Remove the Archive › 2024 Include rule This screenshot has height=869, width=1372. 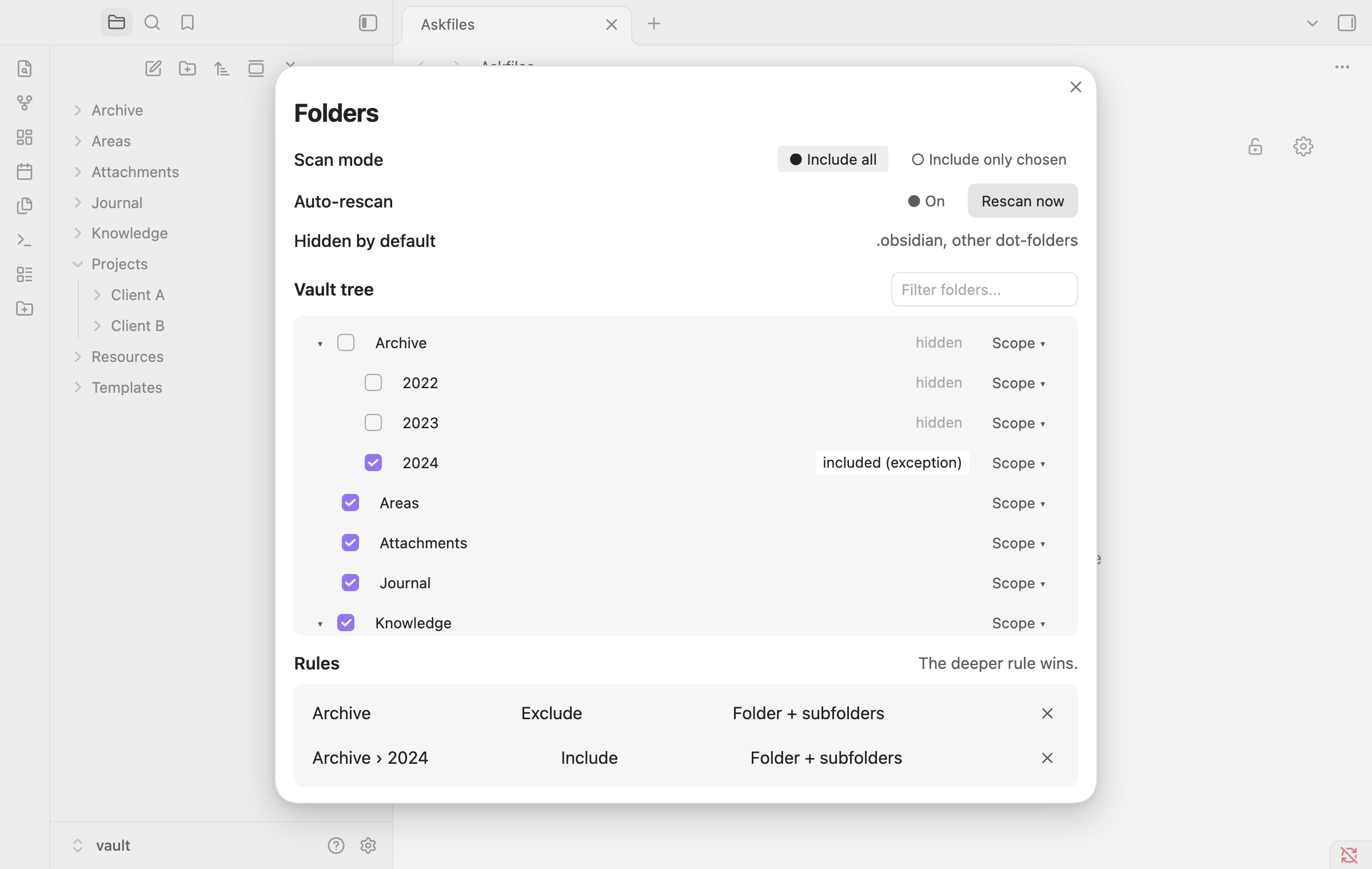coord(1047,758)
